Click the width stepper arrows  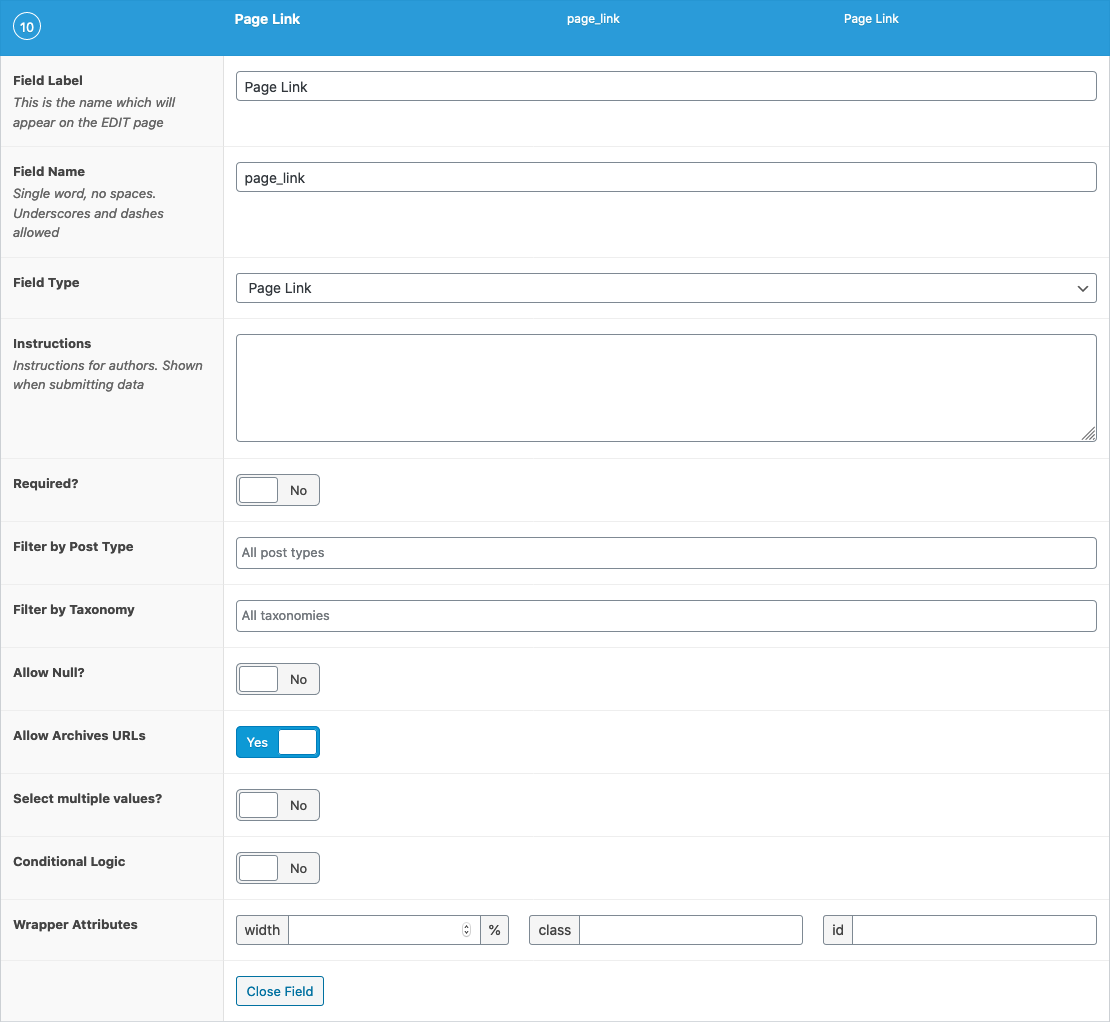click(466, 931)
